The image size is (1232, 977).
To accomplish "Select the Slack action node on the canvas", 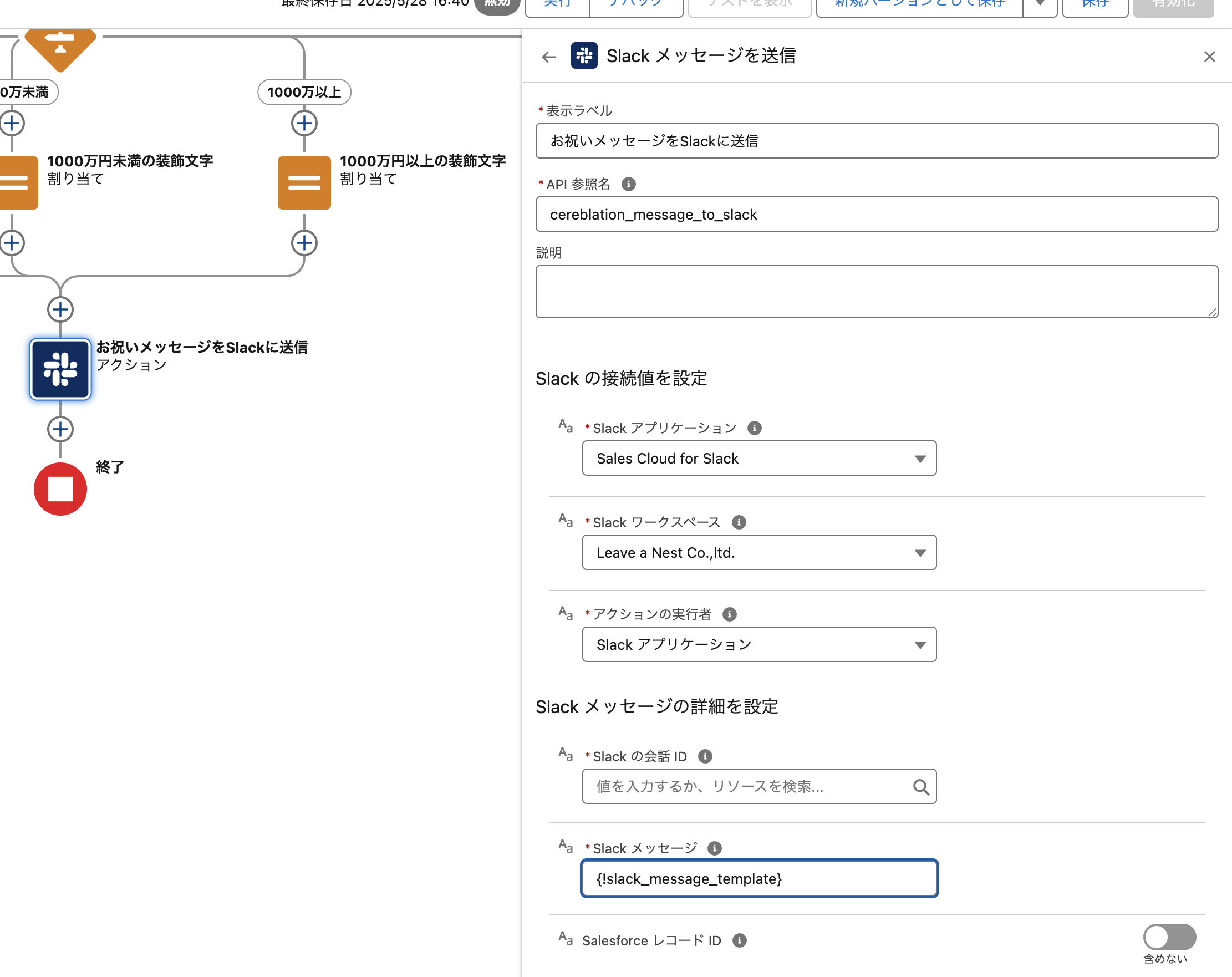I will 60,369.
